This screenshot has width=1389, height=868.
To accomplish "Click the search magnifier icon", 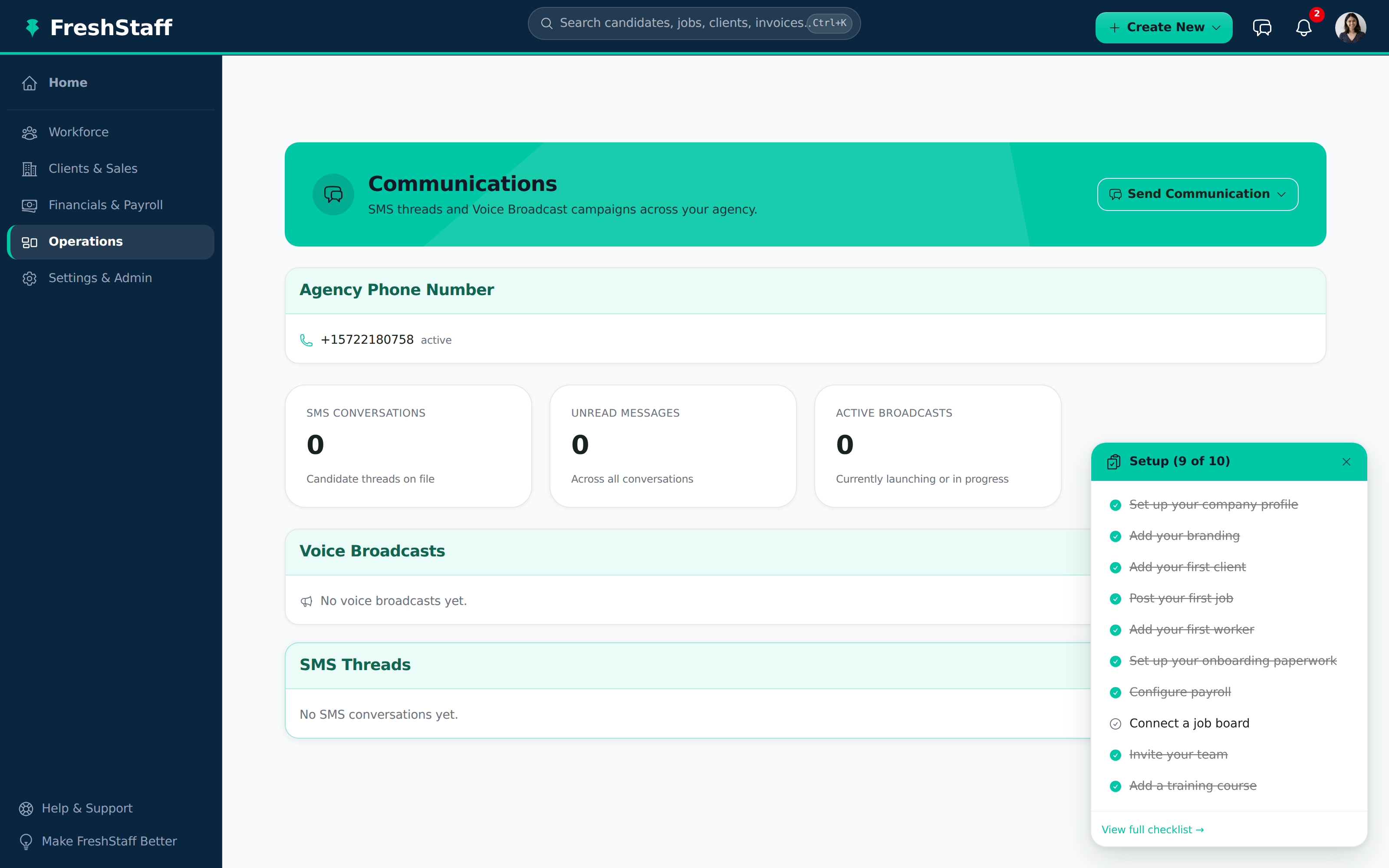I will click(546, 23).
